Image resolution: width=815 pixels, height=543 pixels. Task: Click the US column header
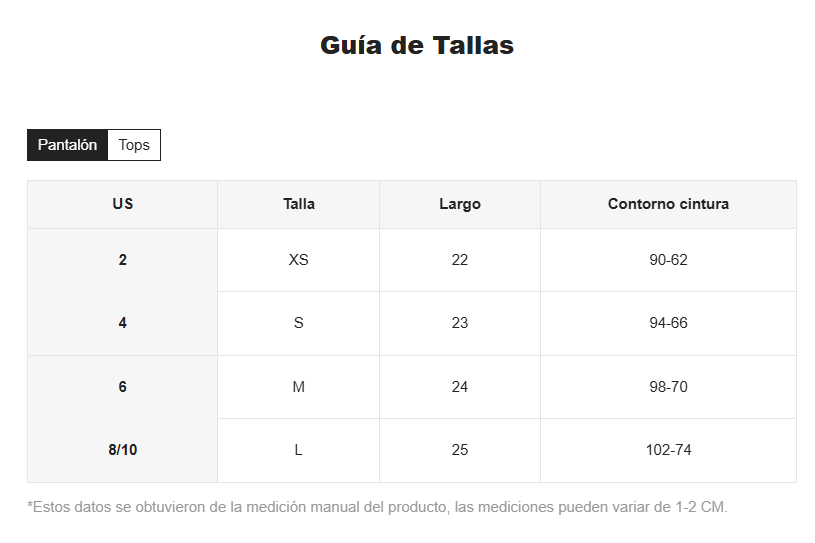coord(123,204)
